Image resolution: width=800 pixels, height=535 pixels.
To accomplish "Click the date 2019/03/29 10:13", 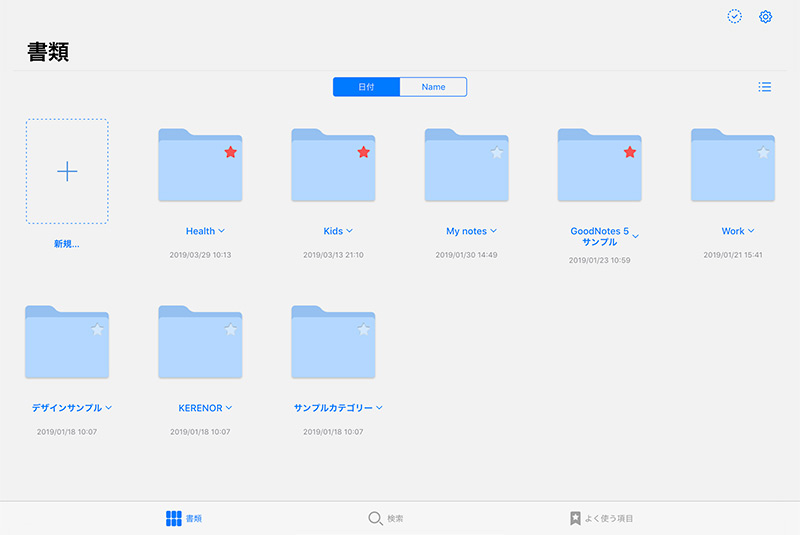I will click(x=200, y=254).
